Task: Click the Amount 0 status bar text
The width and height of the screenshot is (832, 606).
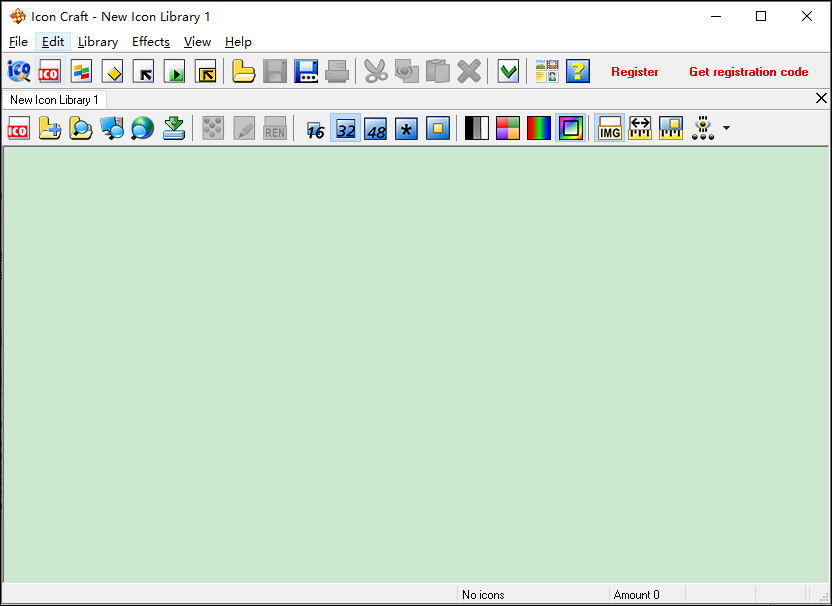Action: click(636, 595)
